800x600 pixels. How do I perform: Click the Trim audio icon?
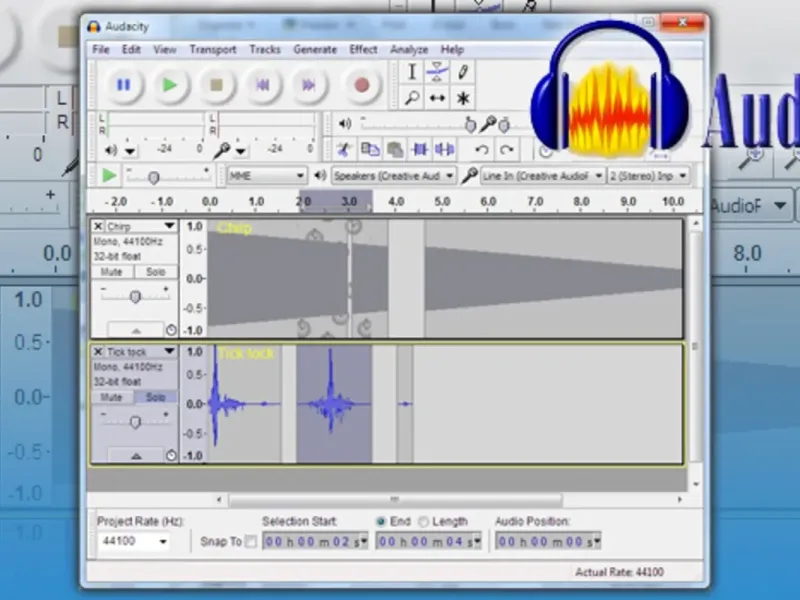click(x=420, y=149)
